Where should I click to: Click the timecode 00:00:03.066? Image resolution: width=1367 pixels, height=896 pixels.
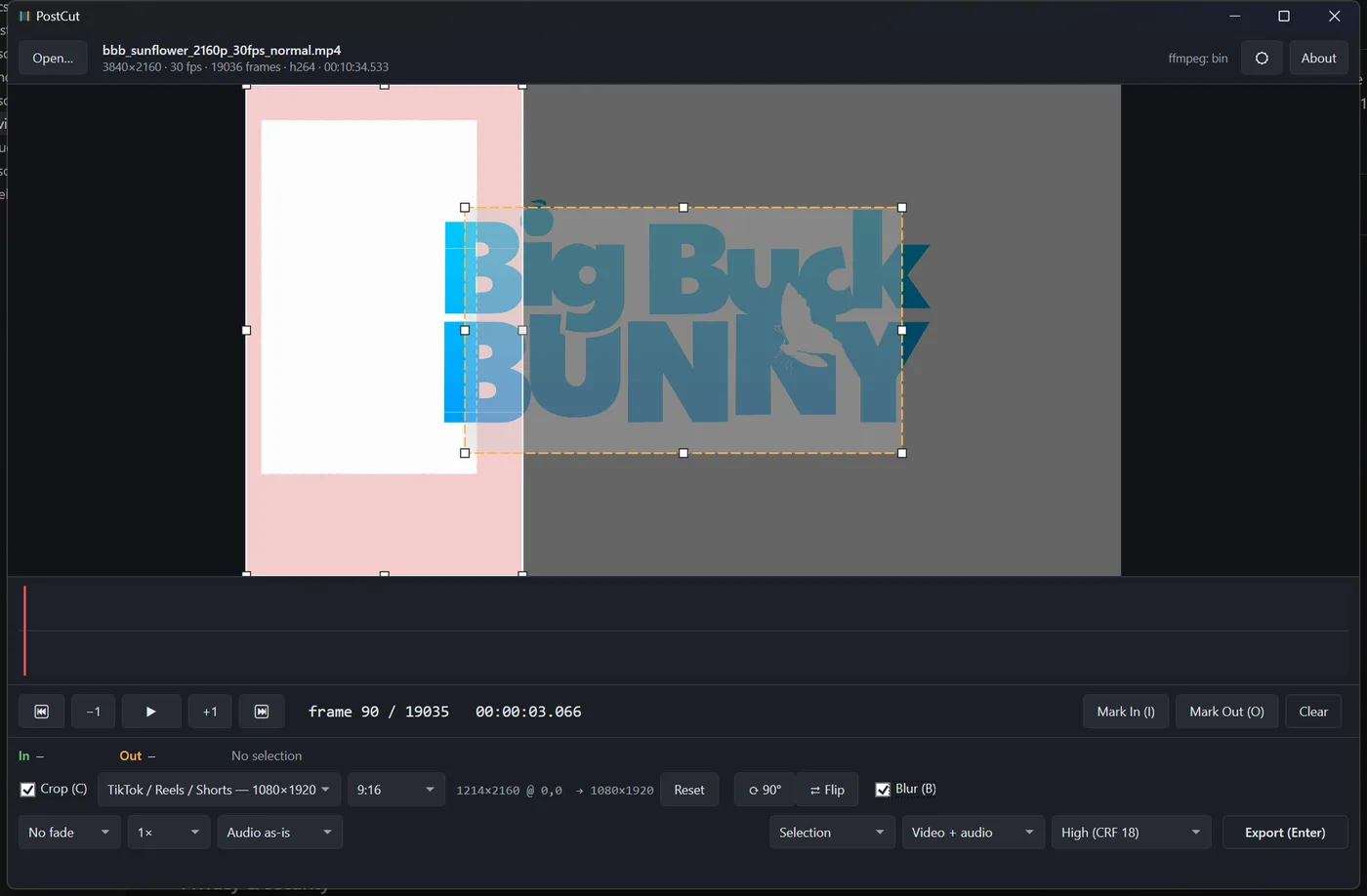(528, 712)
